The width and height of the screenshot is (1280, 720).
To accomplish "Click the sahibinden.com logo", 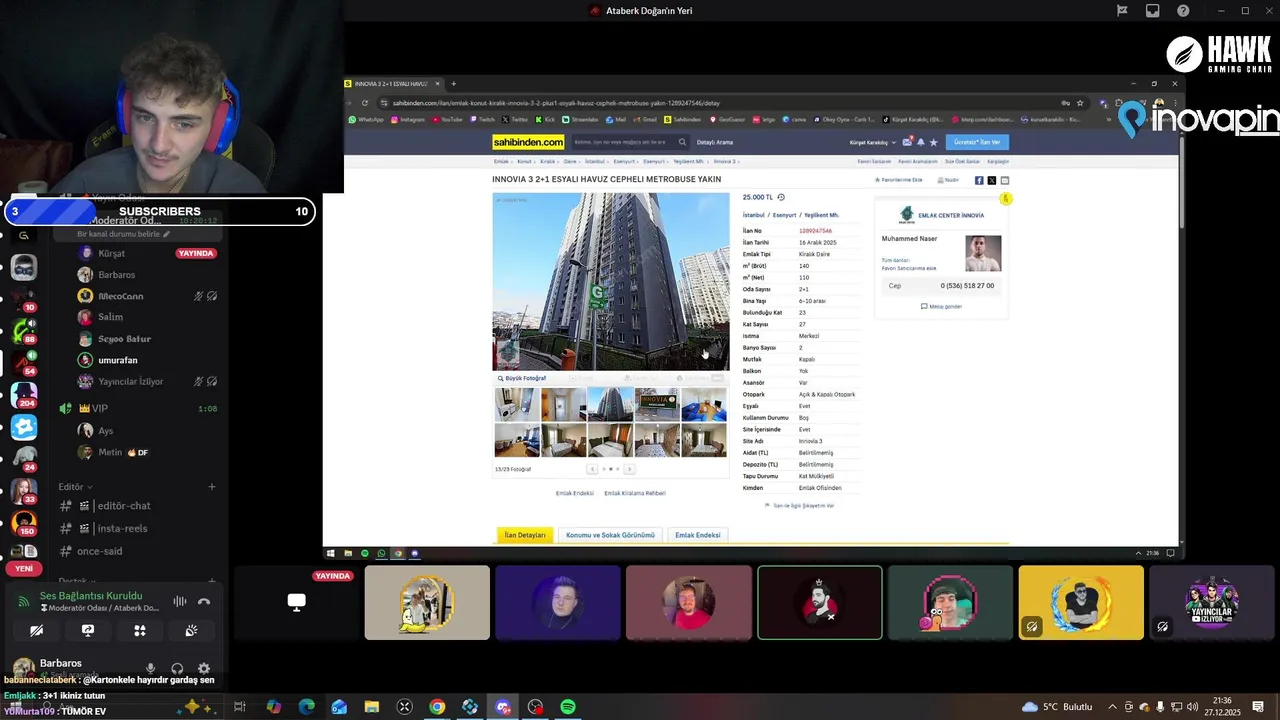I will [528, 142].
